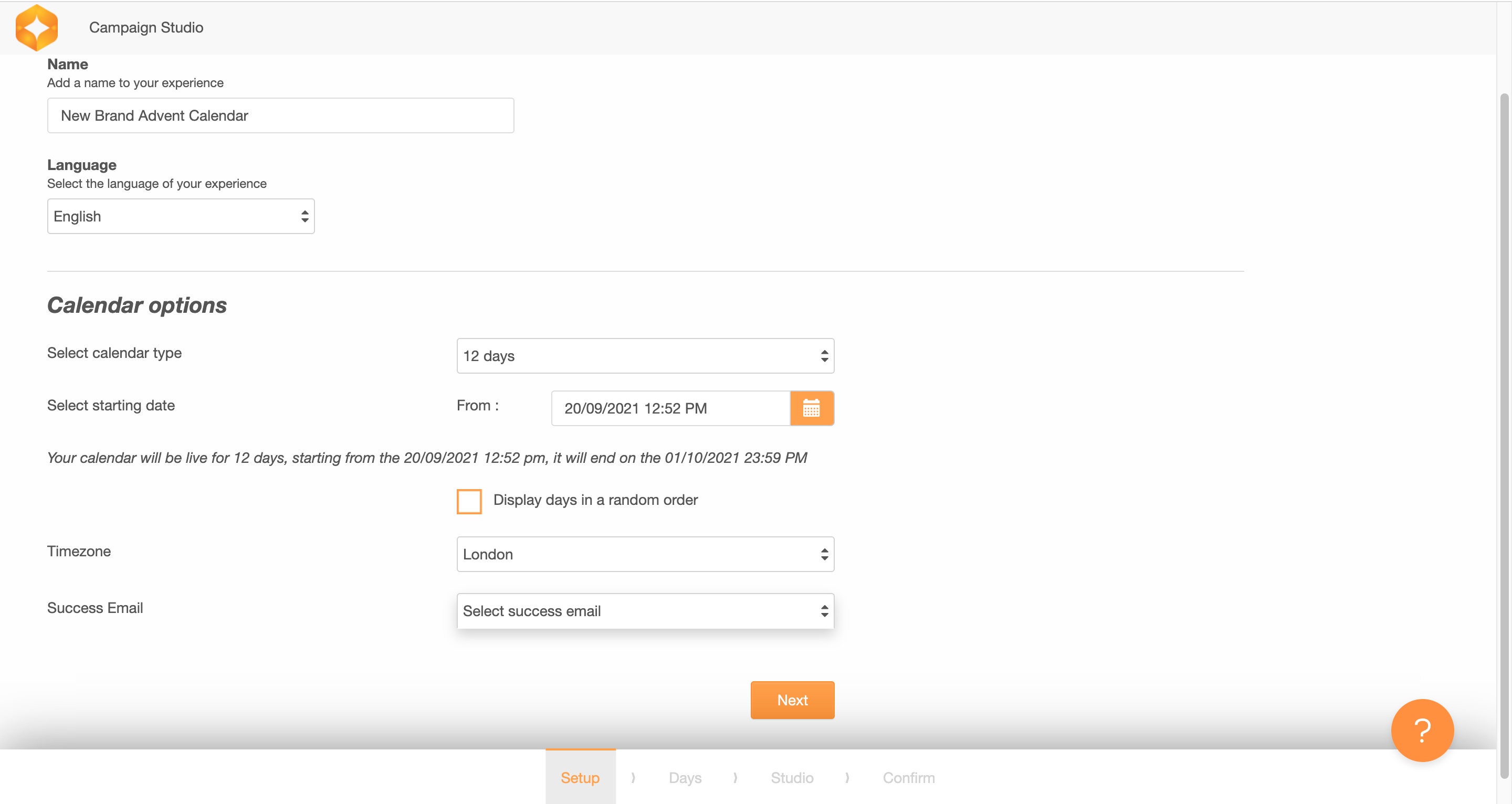Expand the Select success email dropdown
Image resolution: width=1512 pixels, height=804 pixels.
645,611
